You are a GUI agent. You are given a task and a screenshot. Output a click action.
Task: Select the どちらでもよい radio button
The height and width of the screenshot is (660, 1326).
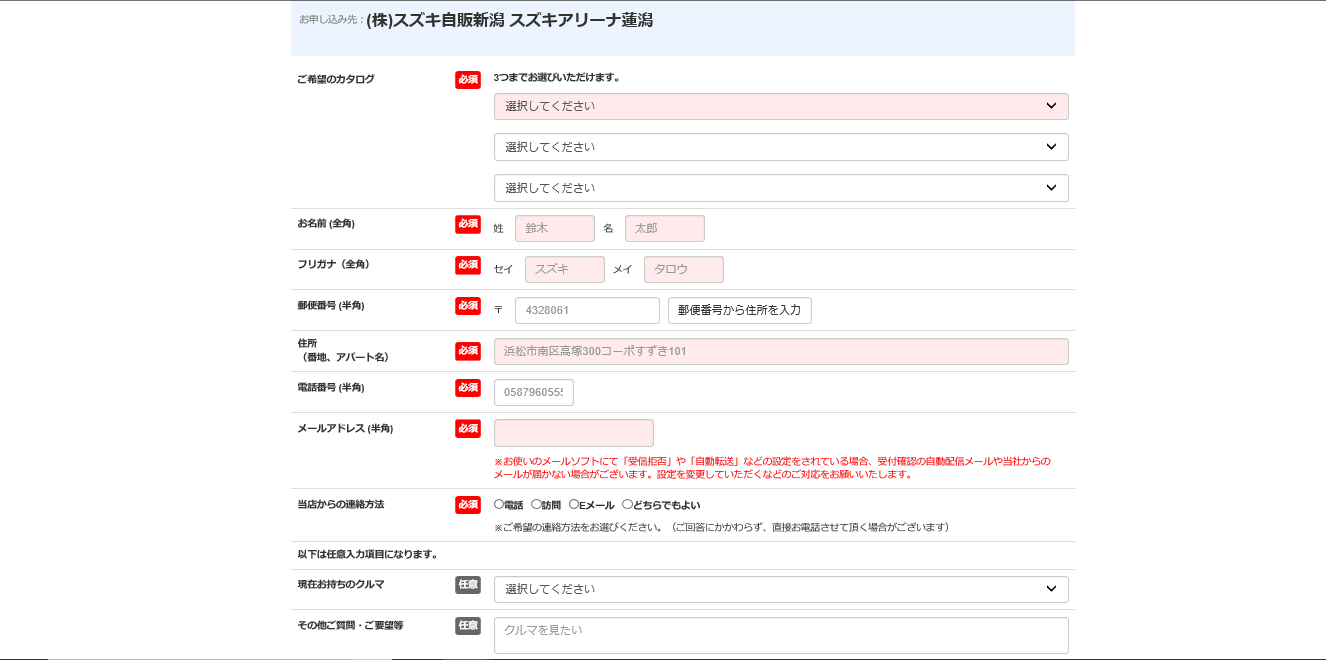coord(627,505)
